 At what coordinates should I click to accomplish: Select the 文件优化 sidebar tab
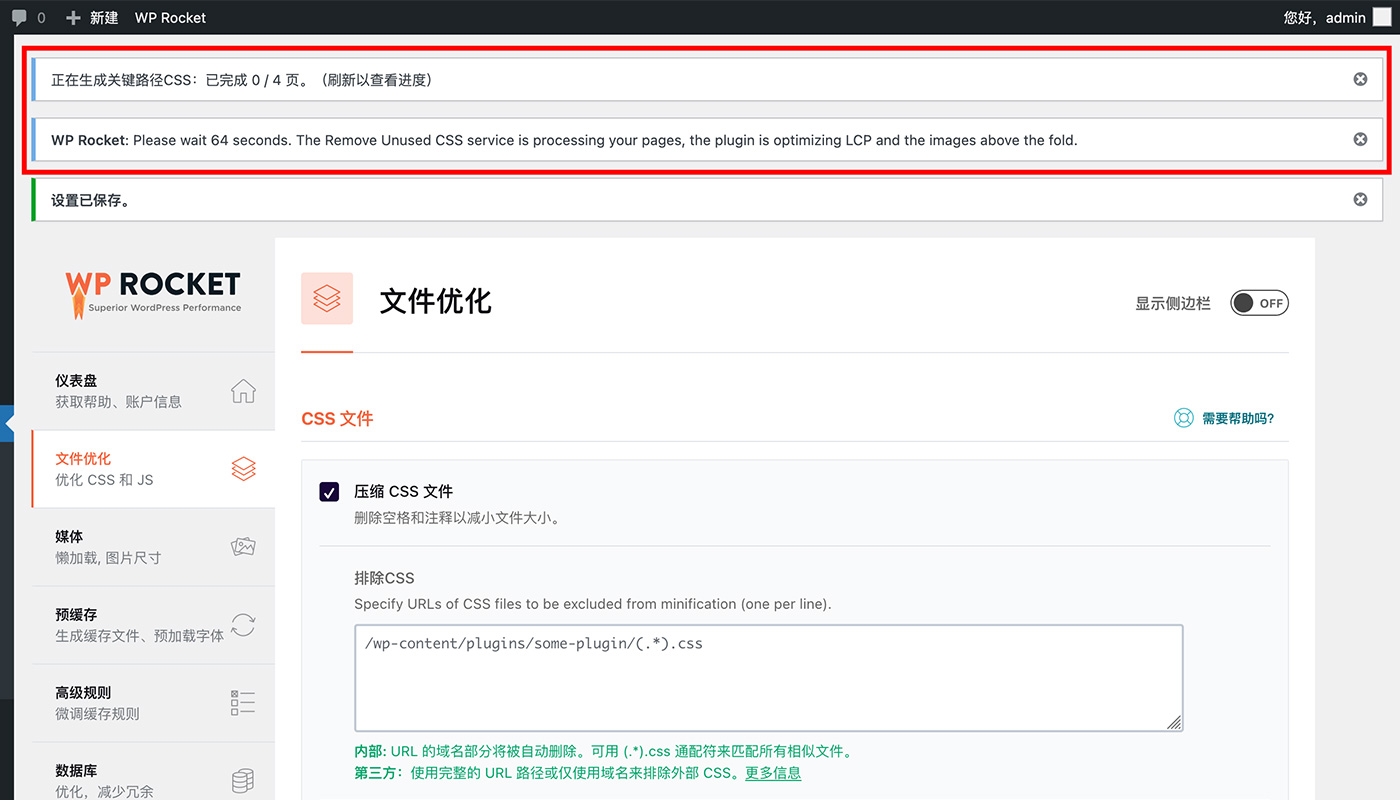point(153,469)
